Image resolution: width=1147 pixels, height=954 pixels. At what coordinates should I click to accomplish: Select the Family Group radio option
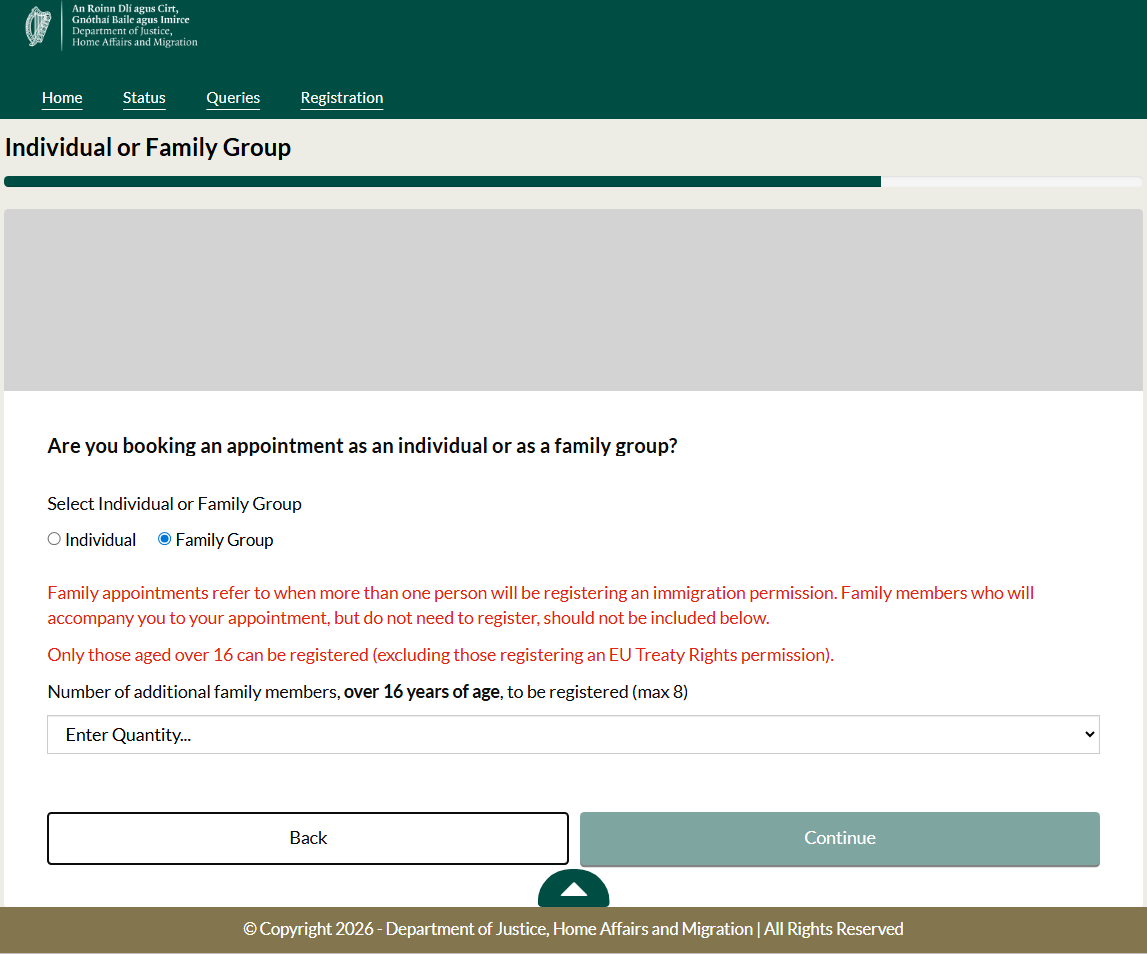(165, 539)
